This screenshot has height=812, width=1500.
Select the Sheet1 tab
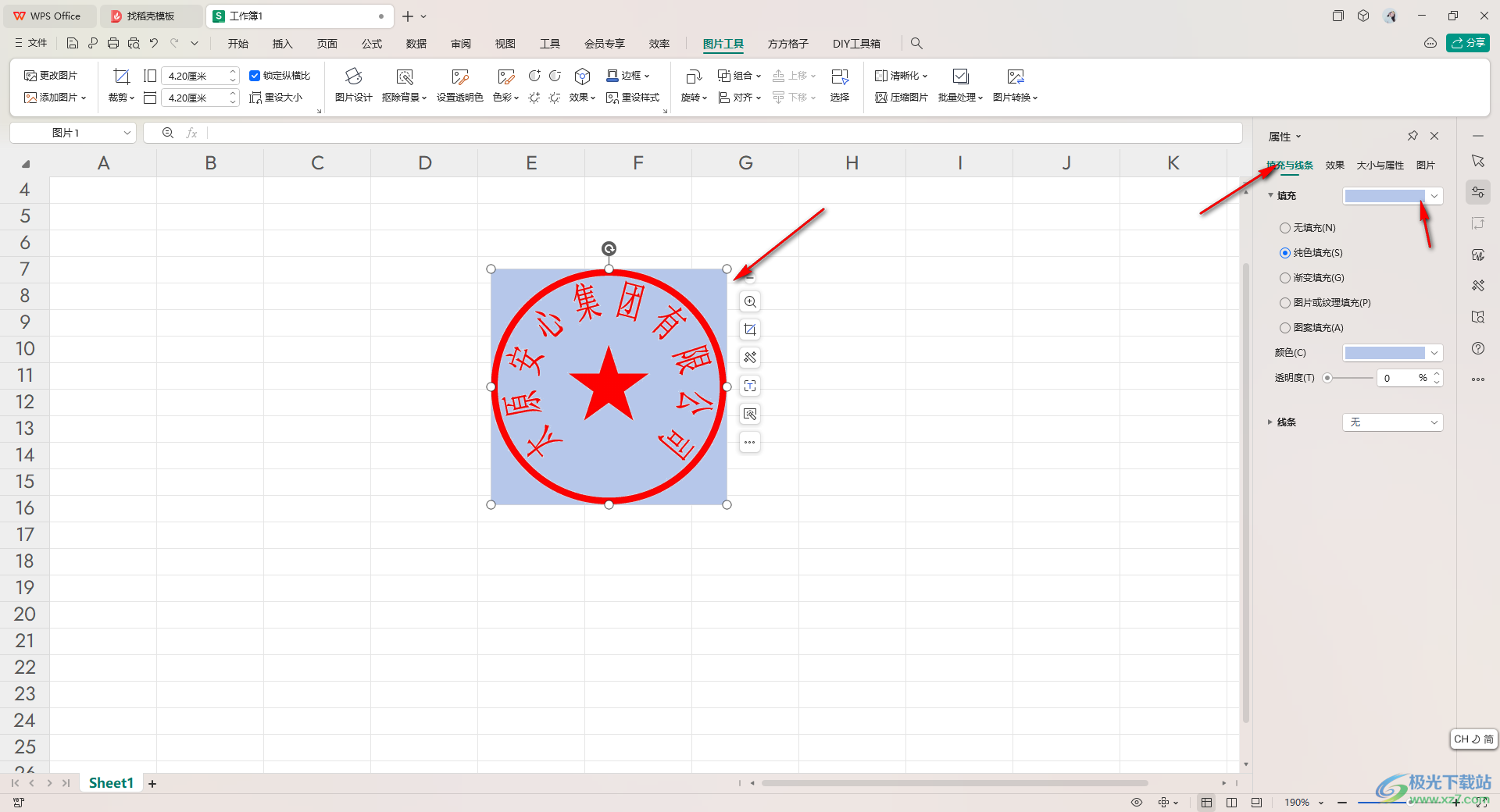coord(111,783)
